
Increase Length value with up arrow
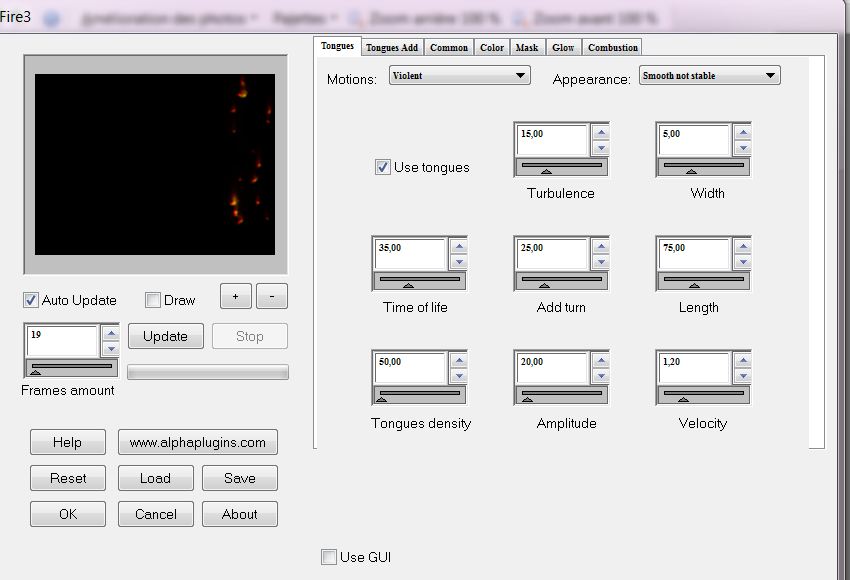743,246
